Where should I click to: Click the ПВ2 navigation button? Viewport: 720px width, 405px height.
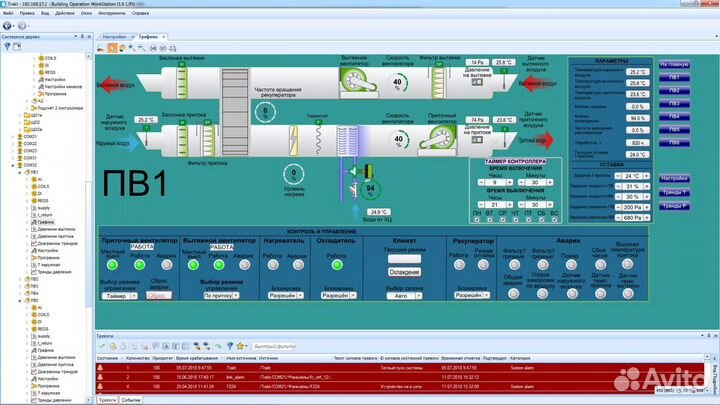point(674,90)
